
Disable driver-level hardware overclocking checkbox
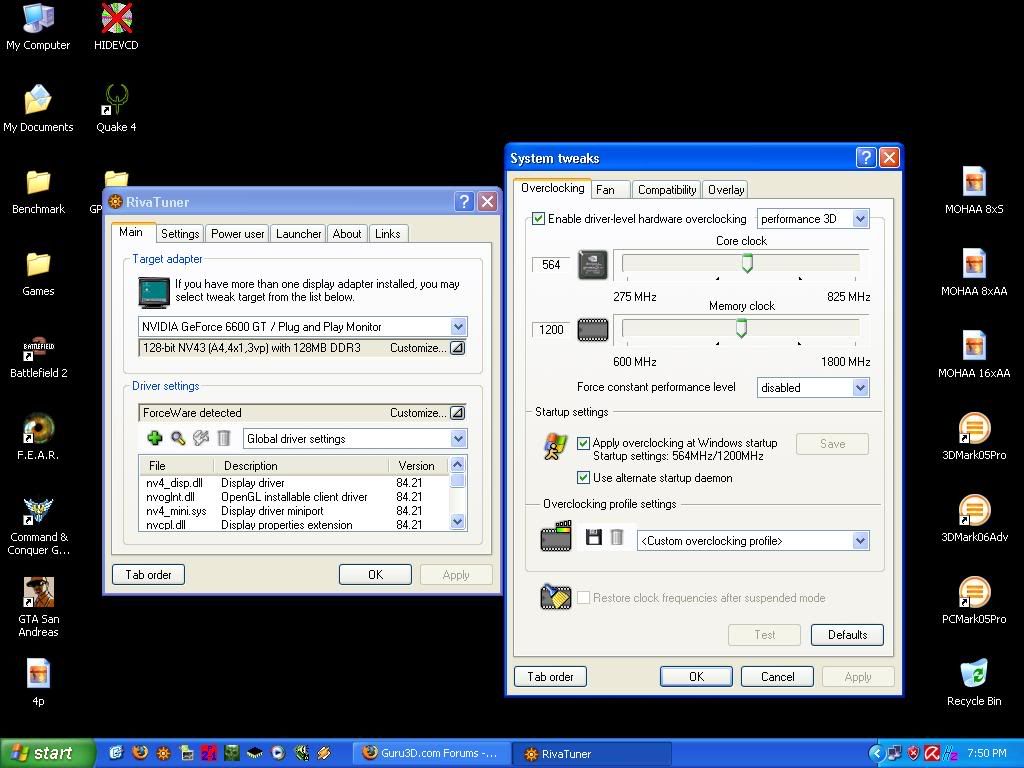[539, 219]
